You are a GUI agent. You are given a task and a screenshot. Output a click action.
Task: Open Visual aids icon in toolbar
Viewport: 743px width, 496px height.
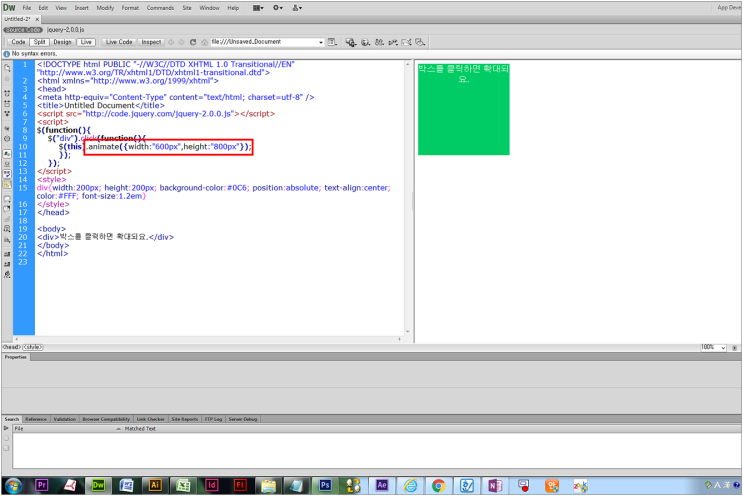[420, 43]
